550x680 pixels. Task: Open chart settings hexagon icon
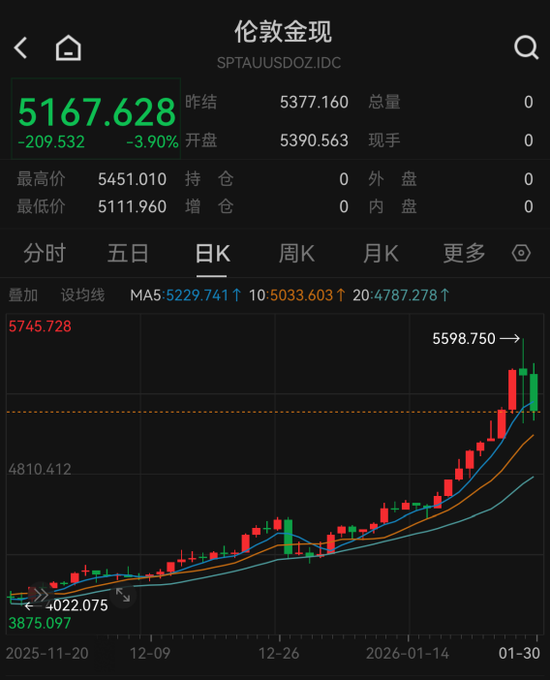coord(521,253)
